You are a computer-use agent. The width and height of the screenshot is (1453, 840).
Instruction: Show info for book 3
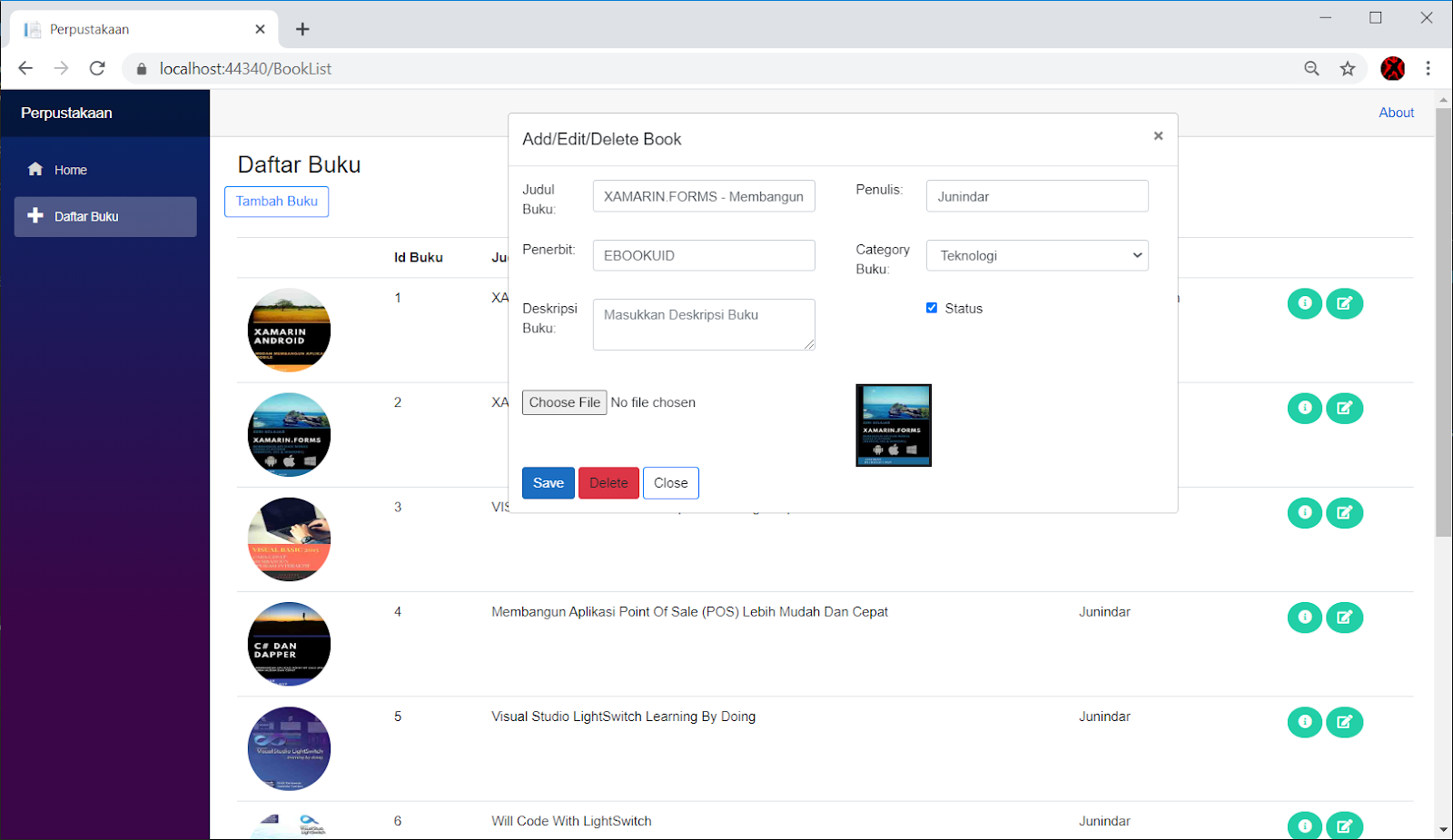[1305, 512]
